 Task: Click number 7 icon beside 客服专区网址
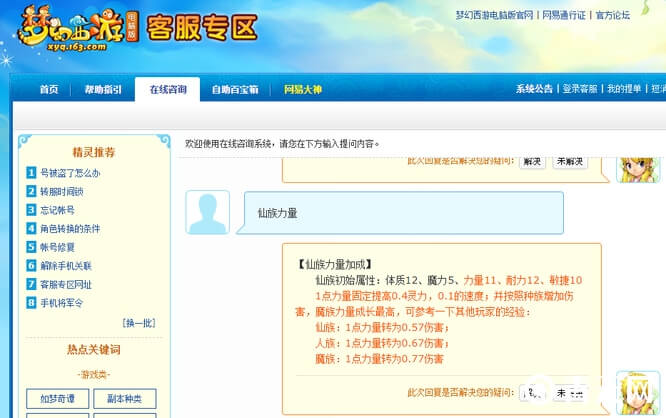[x=31, y=284]
